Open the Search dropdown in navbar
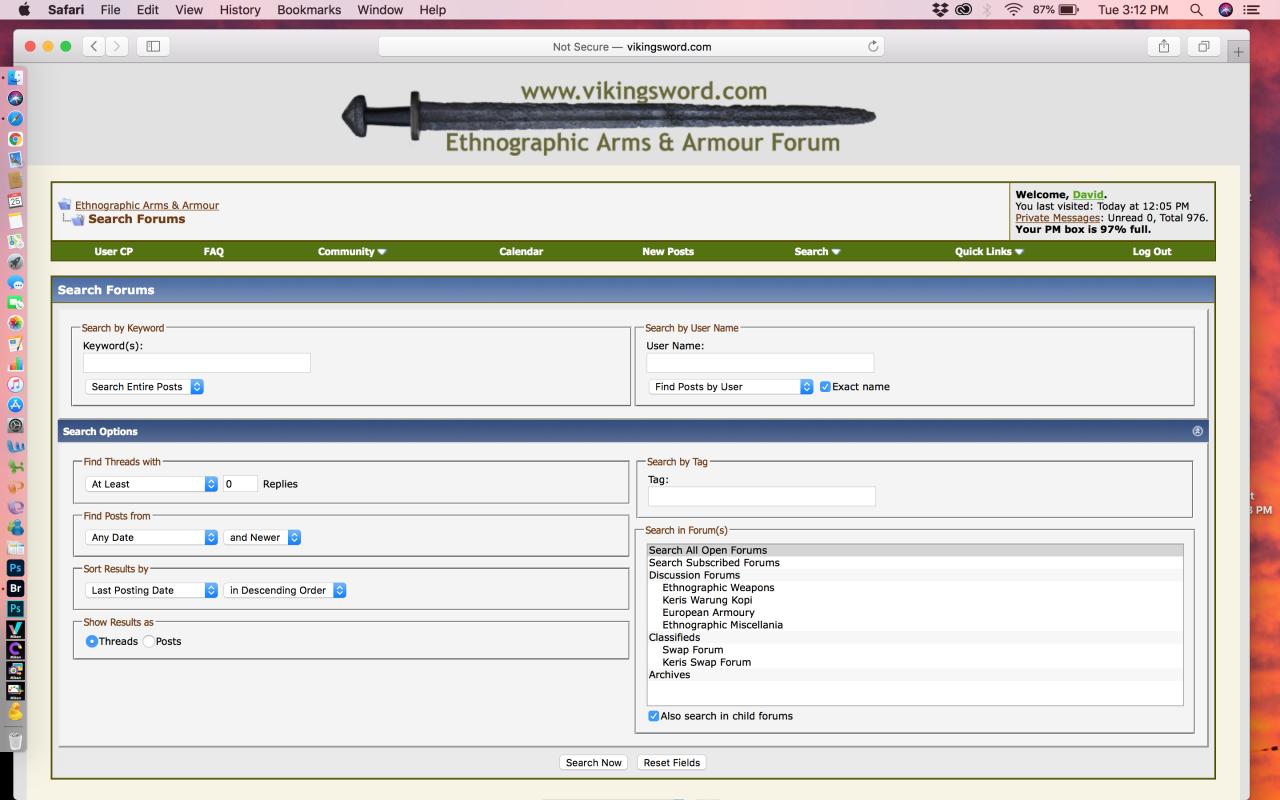This screenshot has height=800, width=1280. pyautogui.click(x=817, y=252)
